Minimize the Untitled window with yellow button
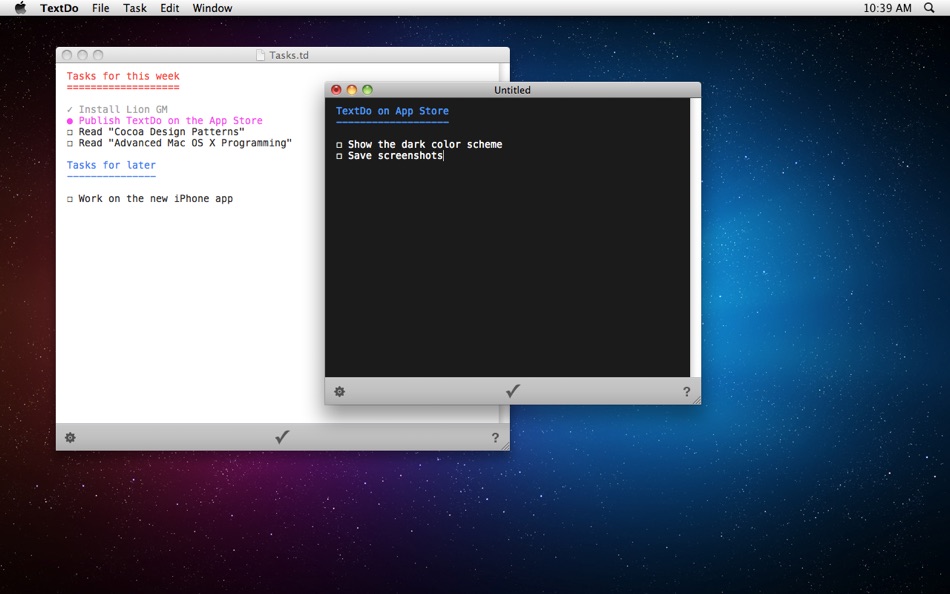Screen dimensions: 950x594 tap(352, 90)
